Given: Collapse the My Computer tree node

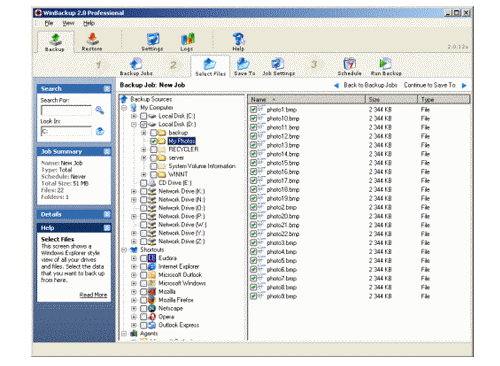Looking at the screenshot, I should (x=124, y=108).
